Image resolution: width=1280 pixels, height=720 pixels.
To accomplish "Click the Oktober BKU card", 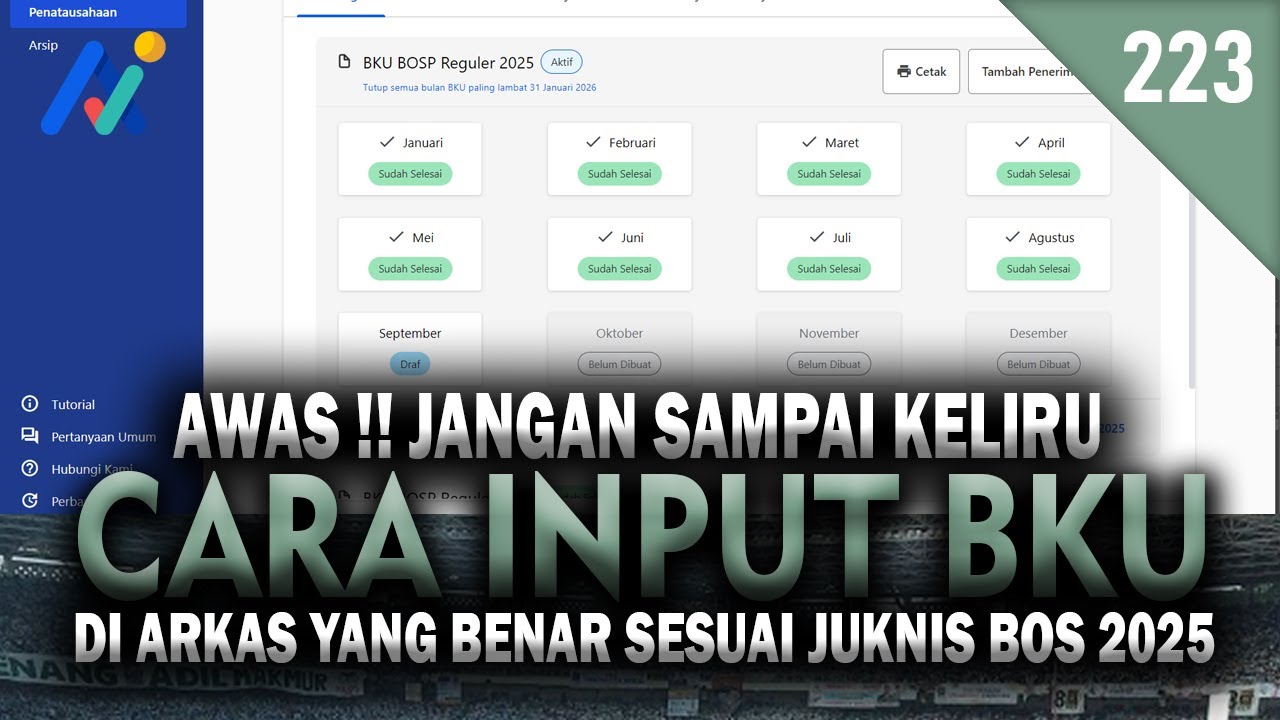I will [x=619, y=349].
